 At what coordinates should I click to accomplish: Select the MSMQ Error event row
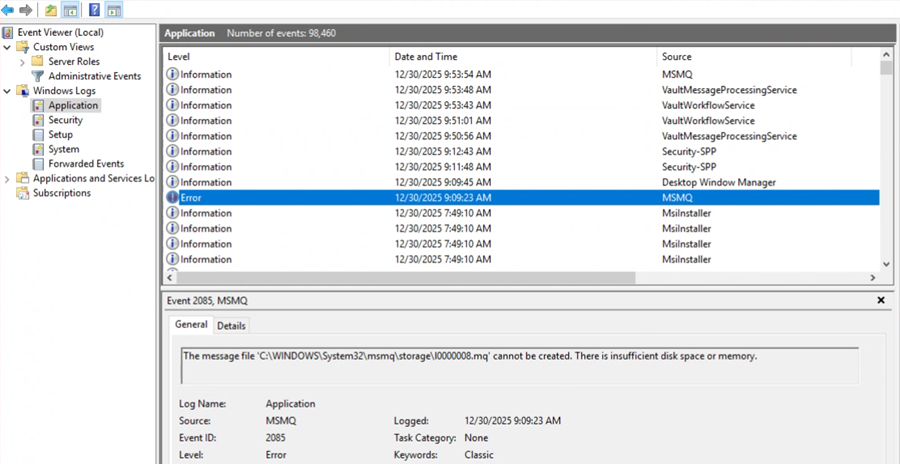pos(522,198)
